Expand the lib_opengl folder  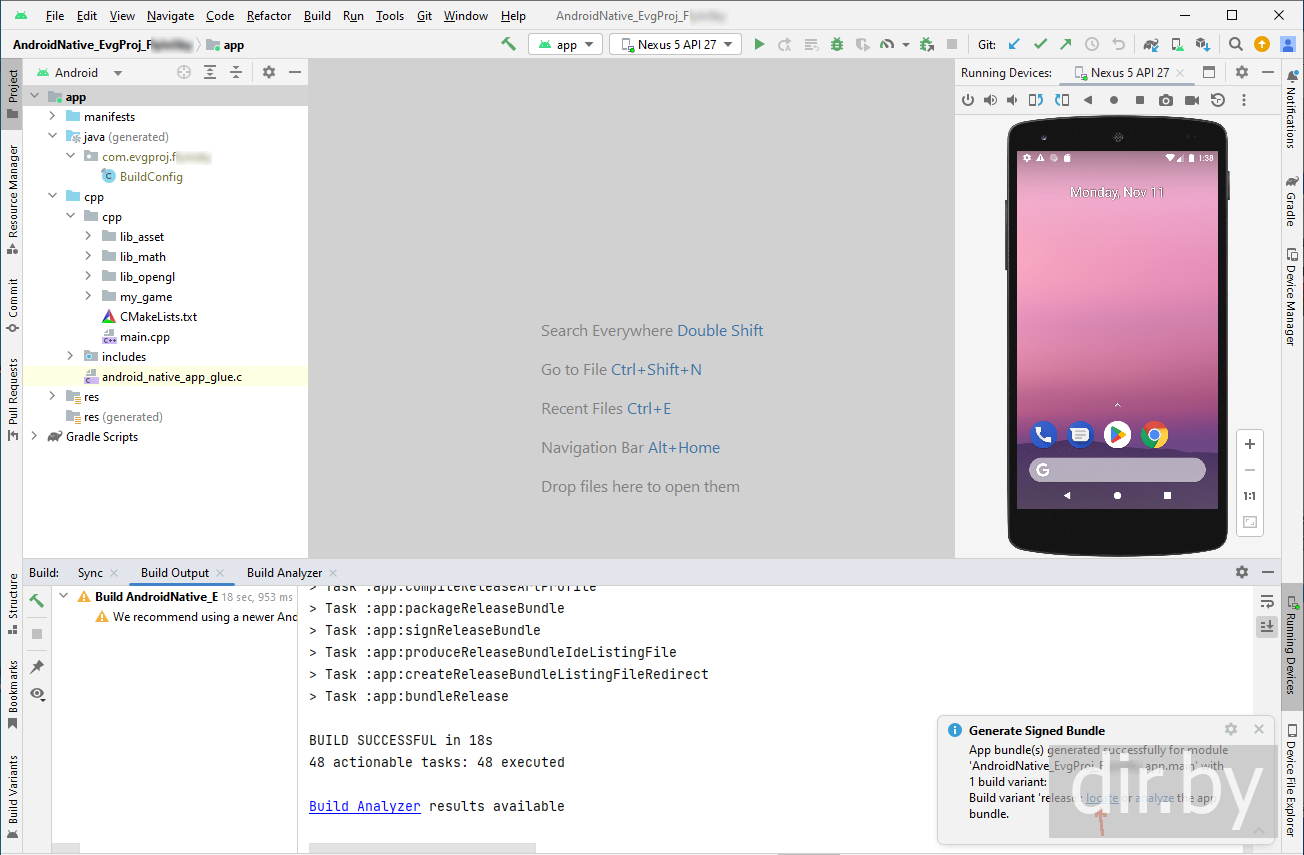[x=88, y=277]
